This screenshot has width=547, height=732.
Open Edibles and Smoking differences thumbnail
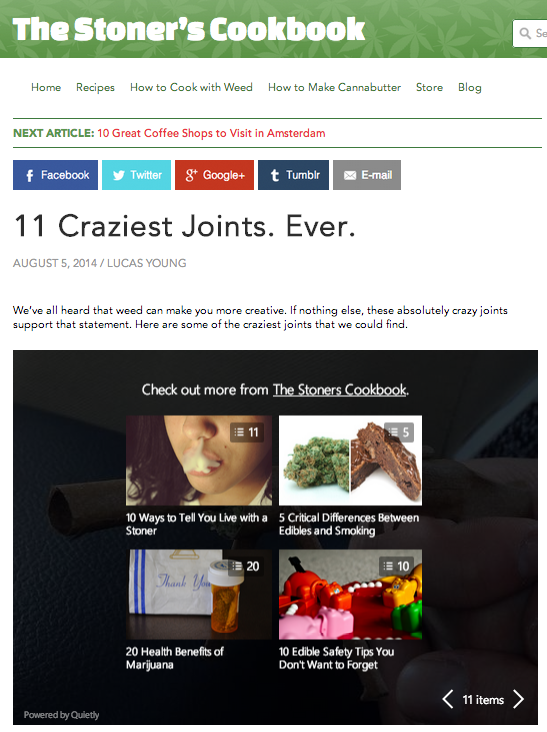[350, 460]
